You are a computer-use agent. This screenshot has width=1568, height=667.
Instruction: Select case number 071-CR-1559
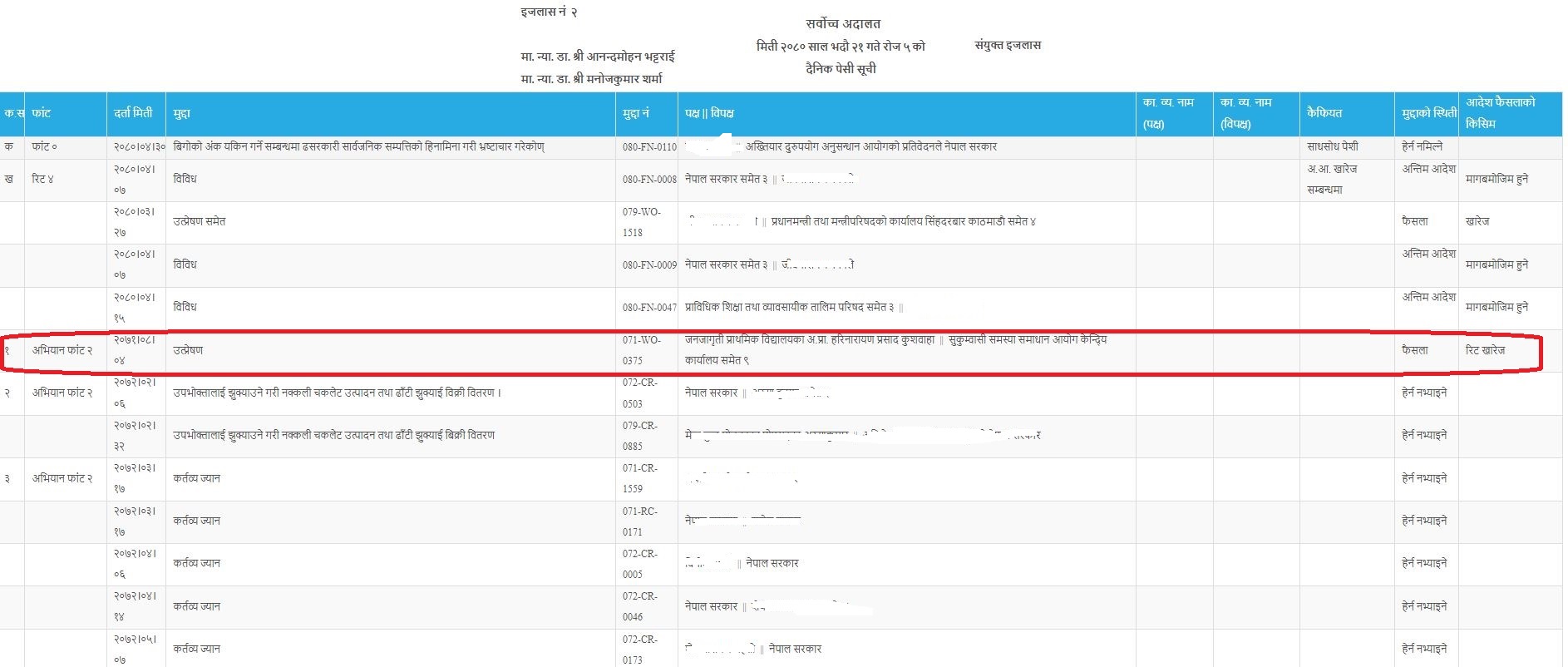point(639,478)
